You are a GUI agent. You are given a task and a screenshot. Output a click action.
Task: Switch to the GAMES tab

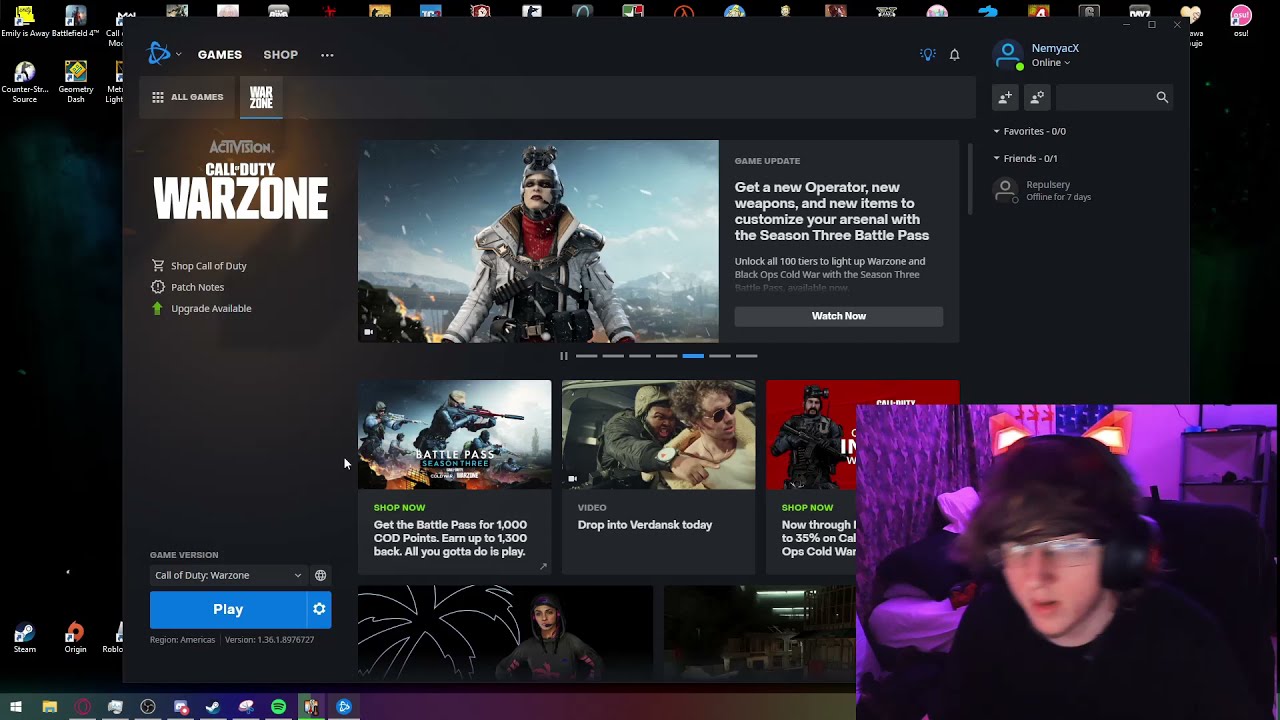tap(220, 55)
